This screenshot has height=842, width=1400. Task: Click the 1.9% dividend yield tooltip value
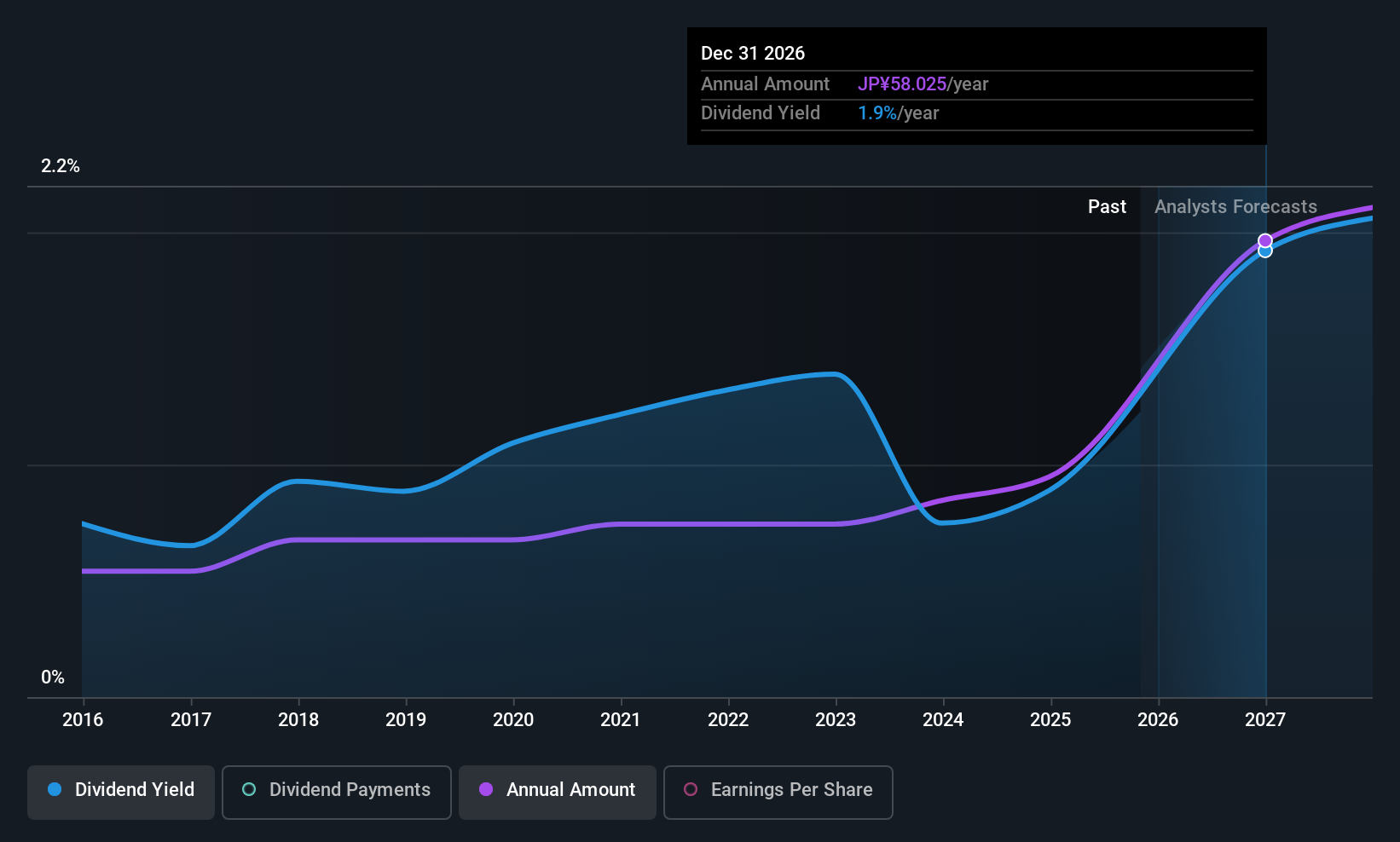coord(876,113)
